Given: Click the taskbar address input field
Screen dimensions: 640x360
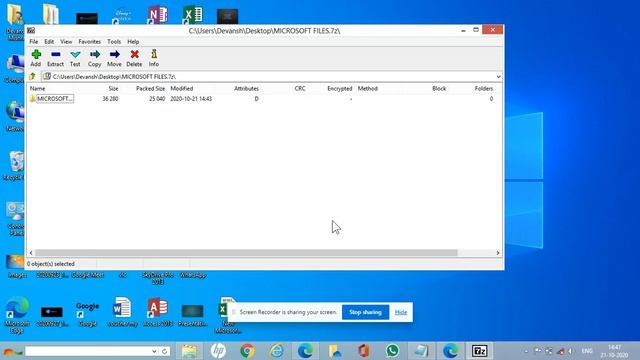Looking at the screenshot, I should pos(87,351).
